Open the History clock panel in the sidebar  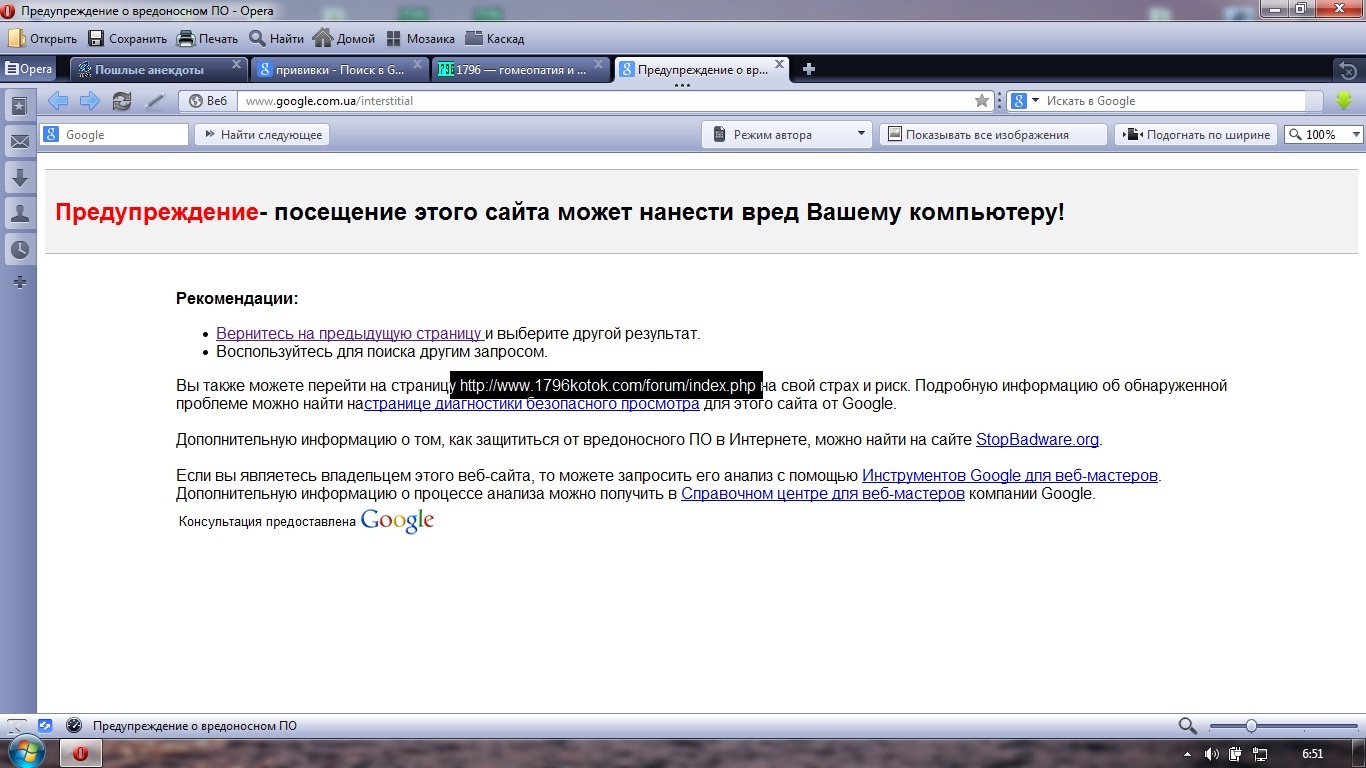pyautogui.click(x=19, y=249)
